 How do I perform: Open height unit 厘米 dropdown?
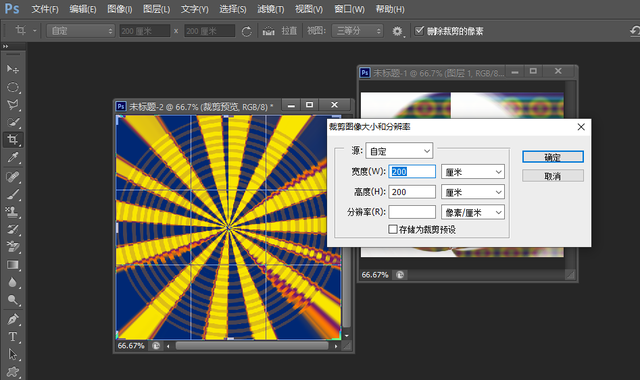tap(473, 192)
